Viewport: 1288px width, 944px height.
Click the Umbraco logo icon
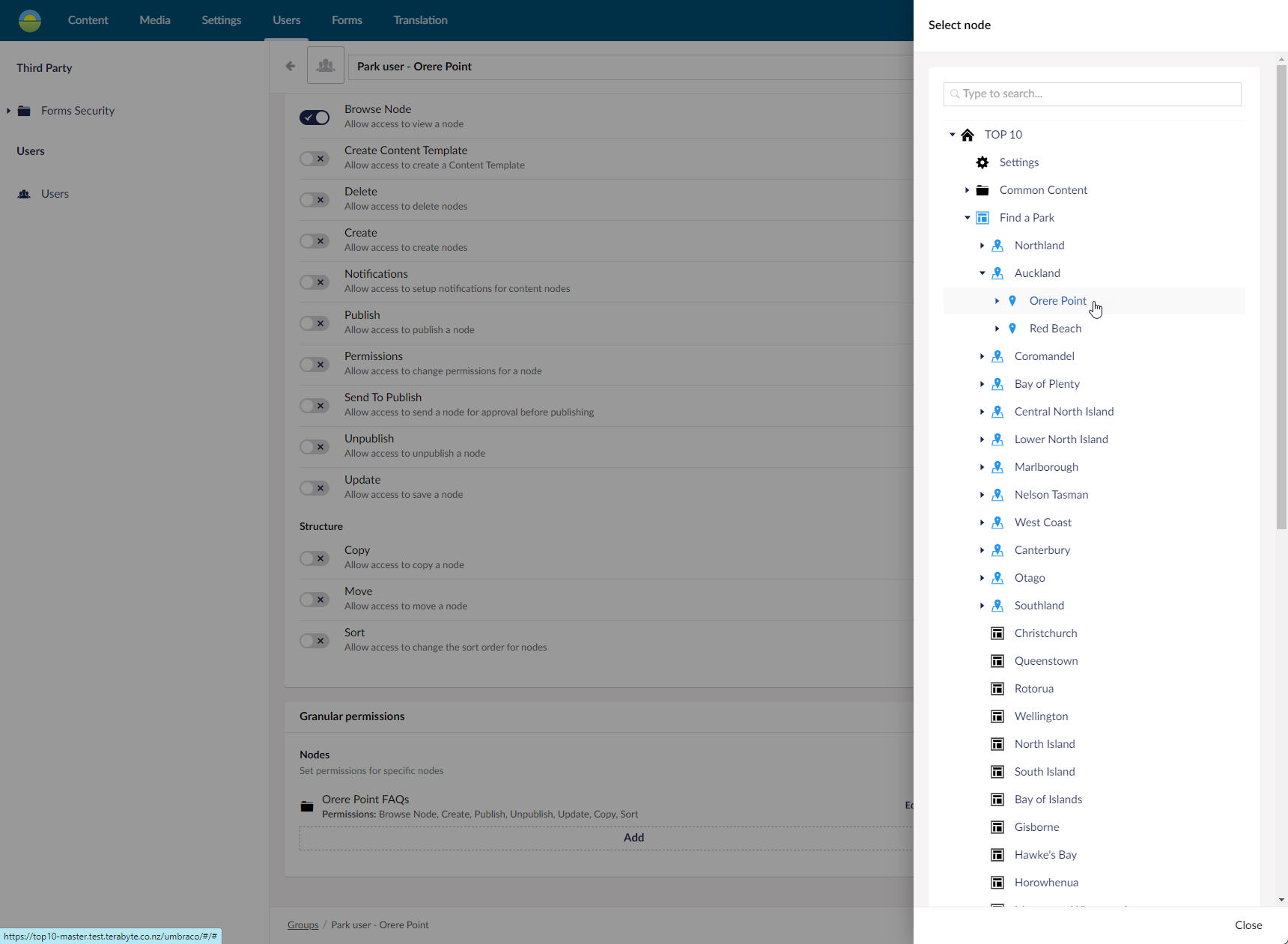(29, 20)
